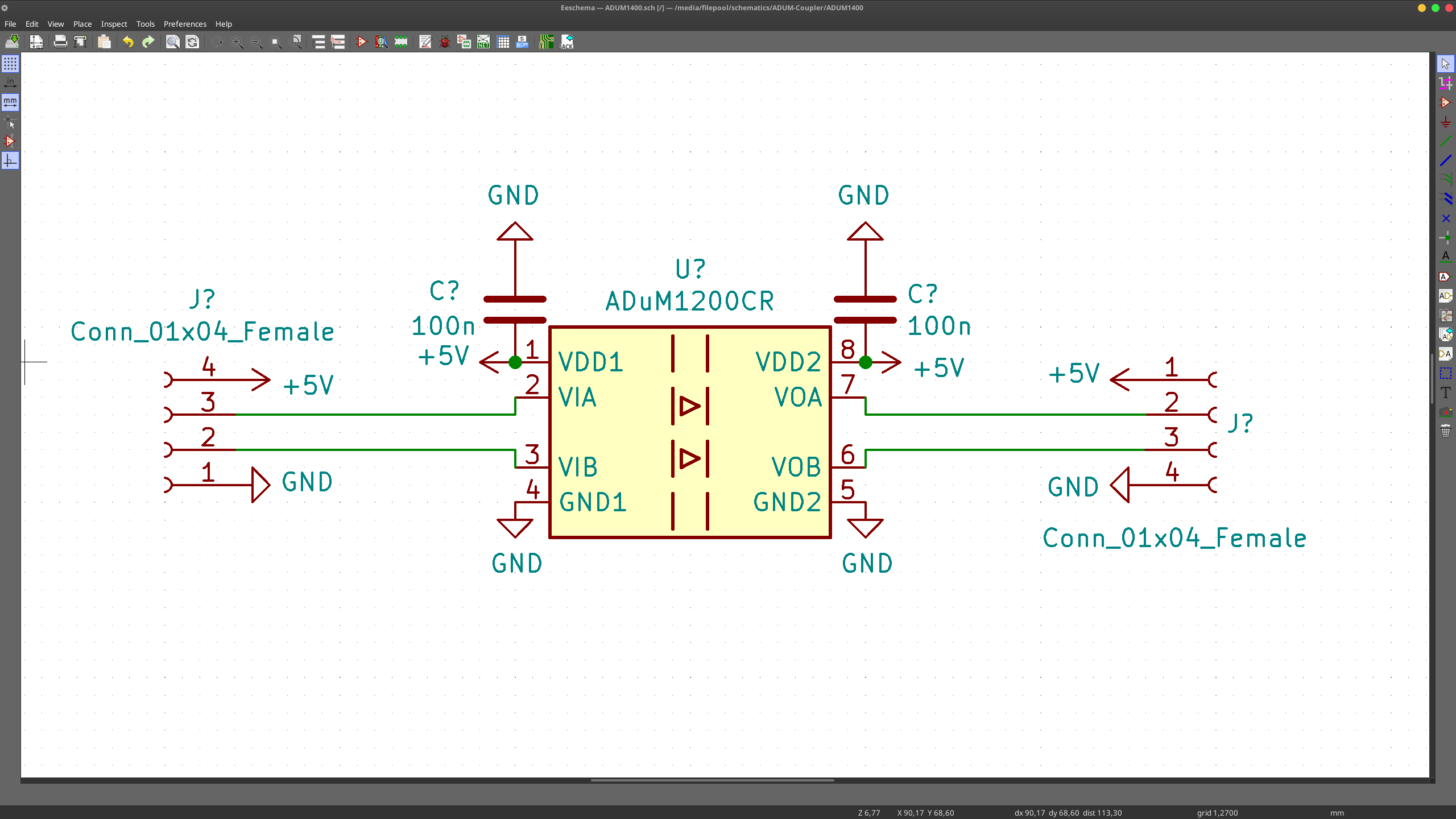
Task: Toggle hidden pins display
Action: pyautogui.click(x=10, y=141)
